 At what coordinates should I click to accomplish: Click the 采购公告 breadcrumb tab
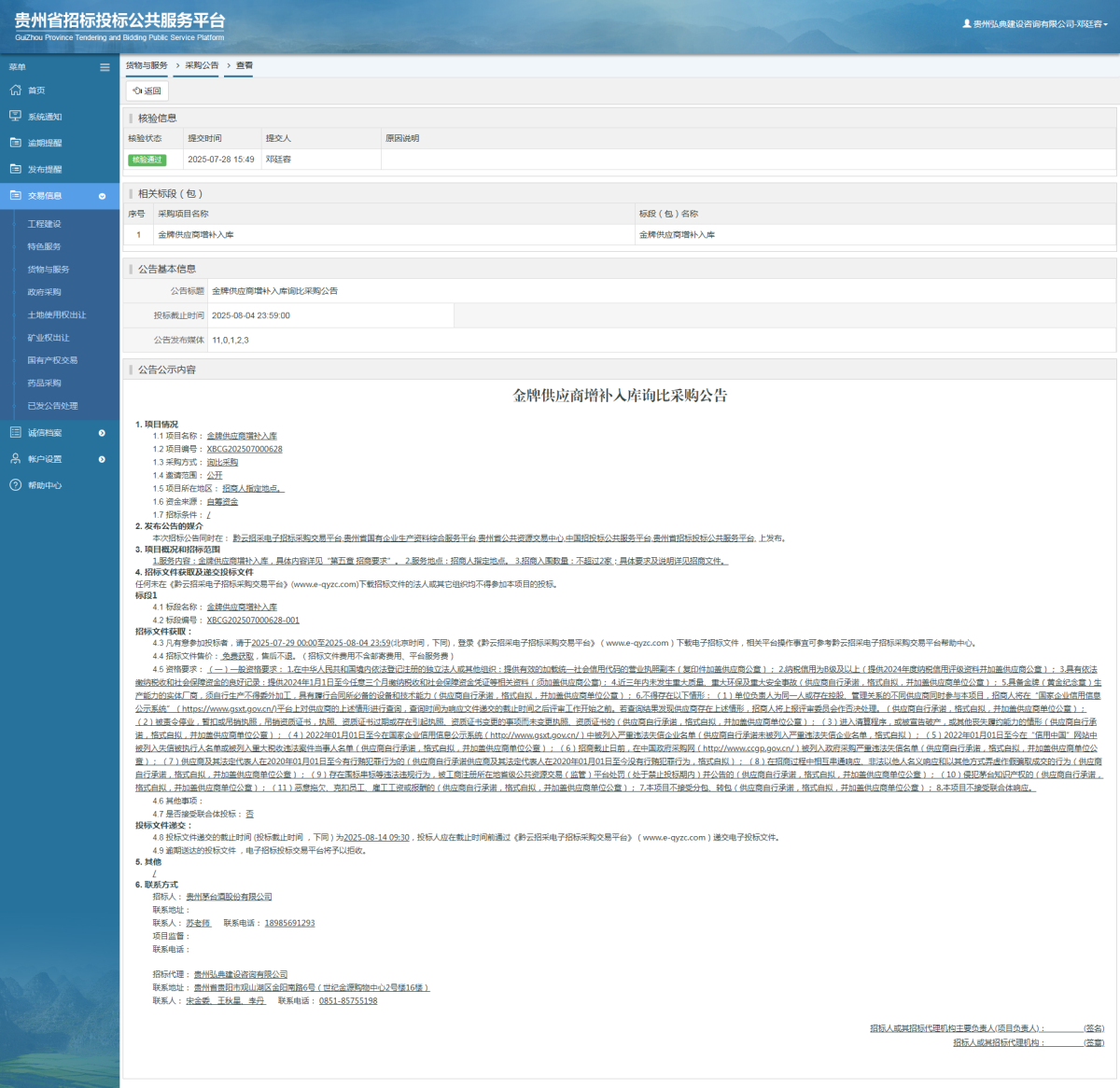tap(202, 65)
